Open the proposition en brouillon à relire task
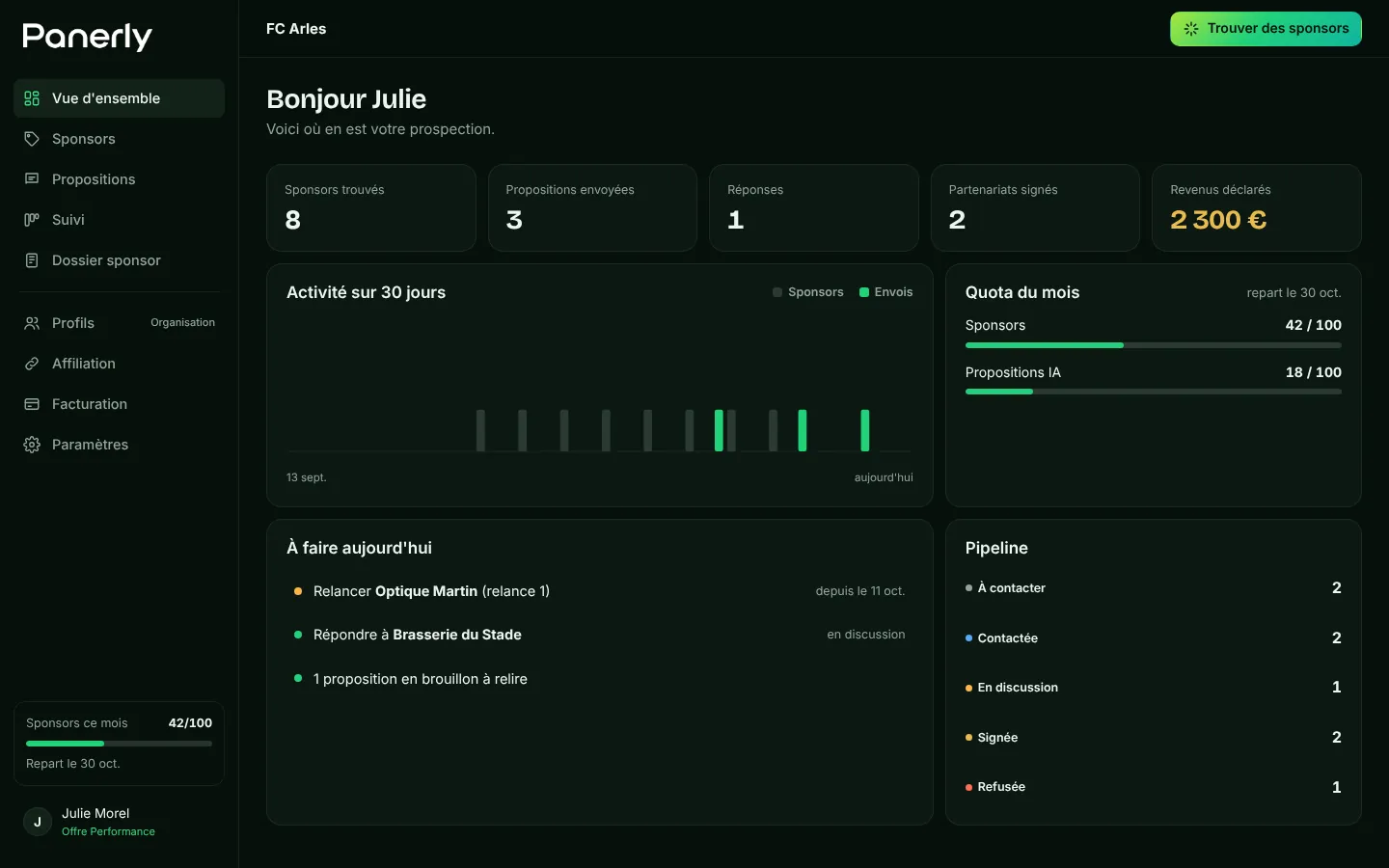 (600, 679)
